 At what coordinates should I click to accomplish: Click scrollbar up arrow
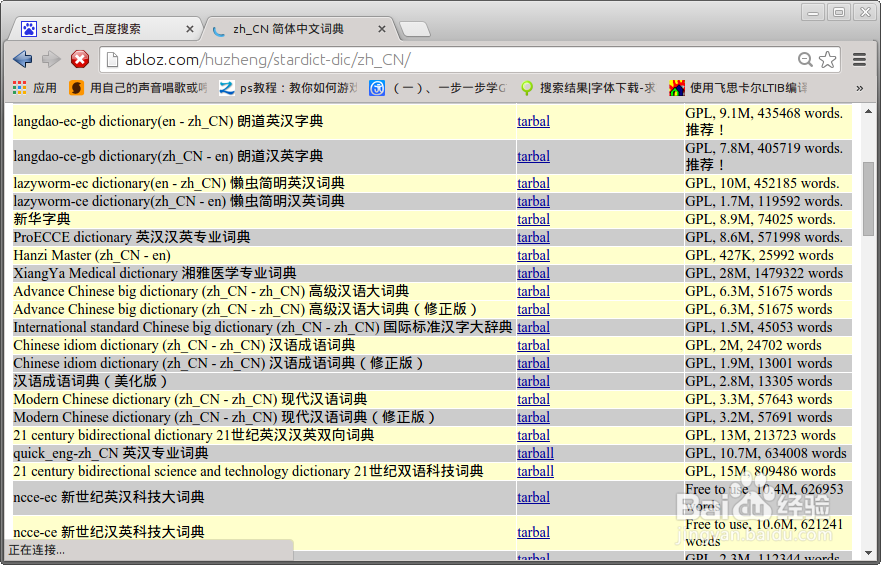coord(869,111)
